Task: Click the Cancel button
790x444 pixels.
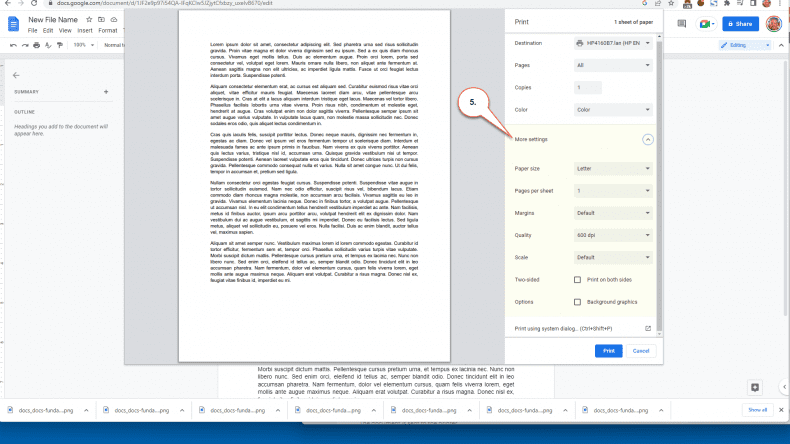Action: coord(641,351)
